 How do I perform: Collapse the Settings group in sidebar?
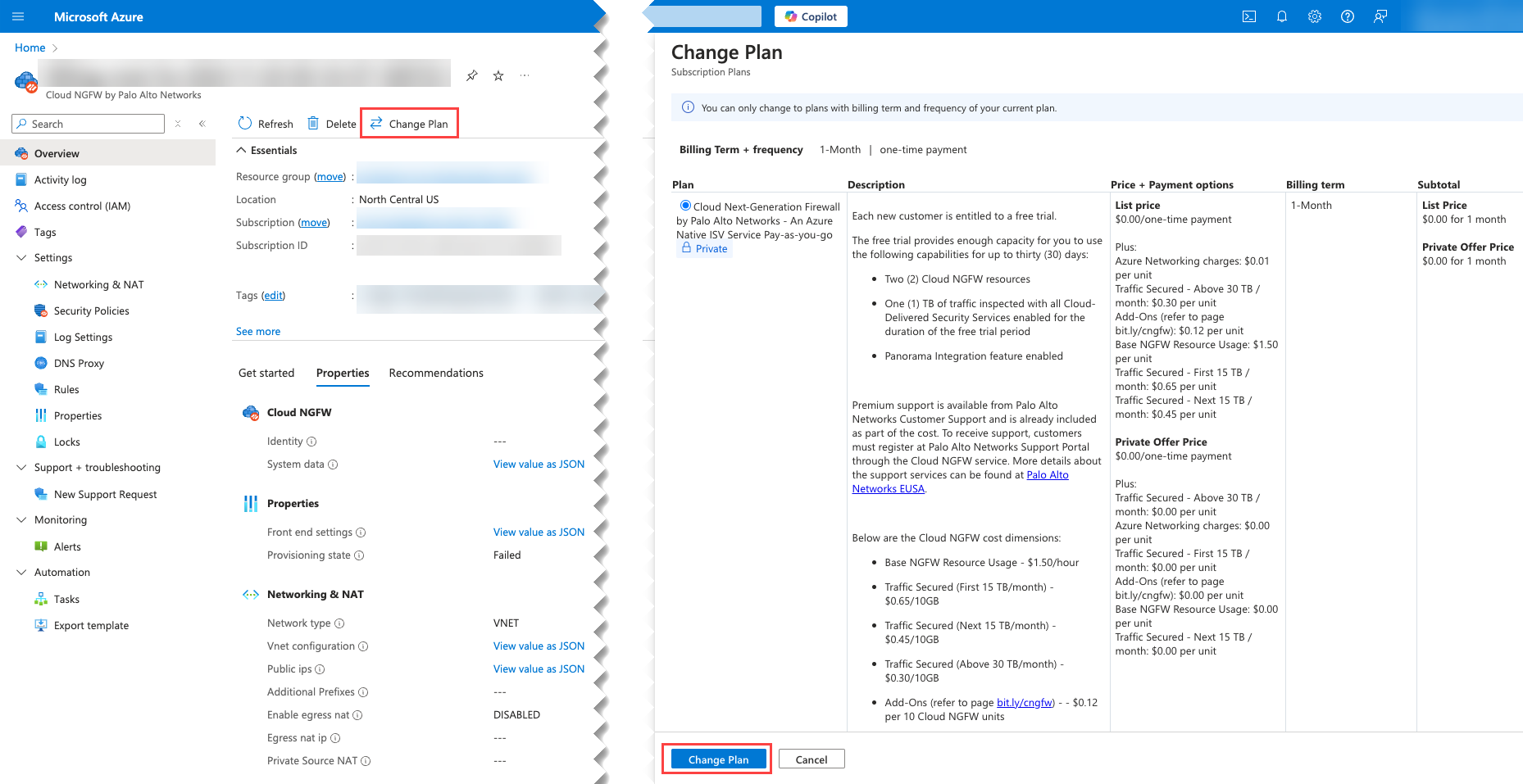click(21, 258)
